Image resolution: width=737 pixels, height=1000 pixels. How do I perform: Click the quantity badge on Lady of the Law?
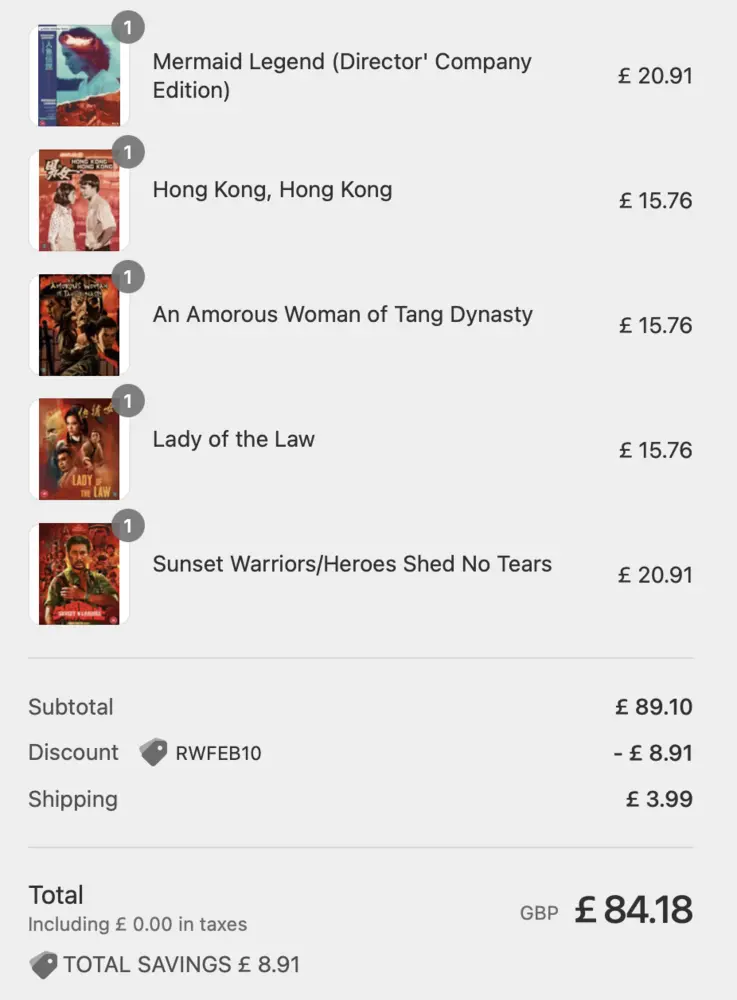pos(128,402)
